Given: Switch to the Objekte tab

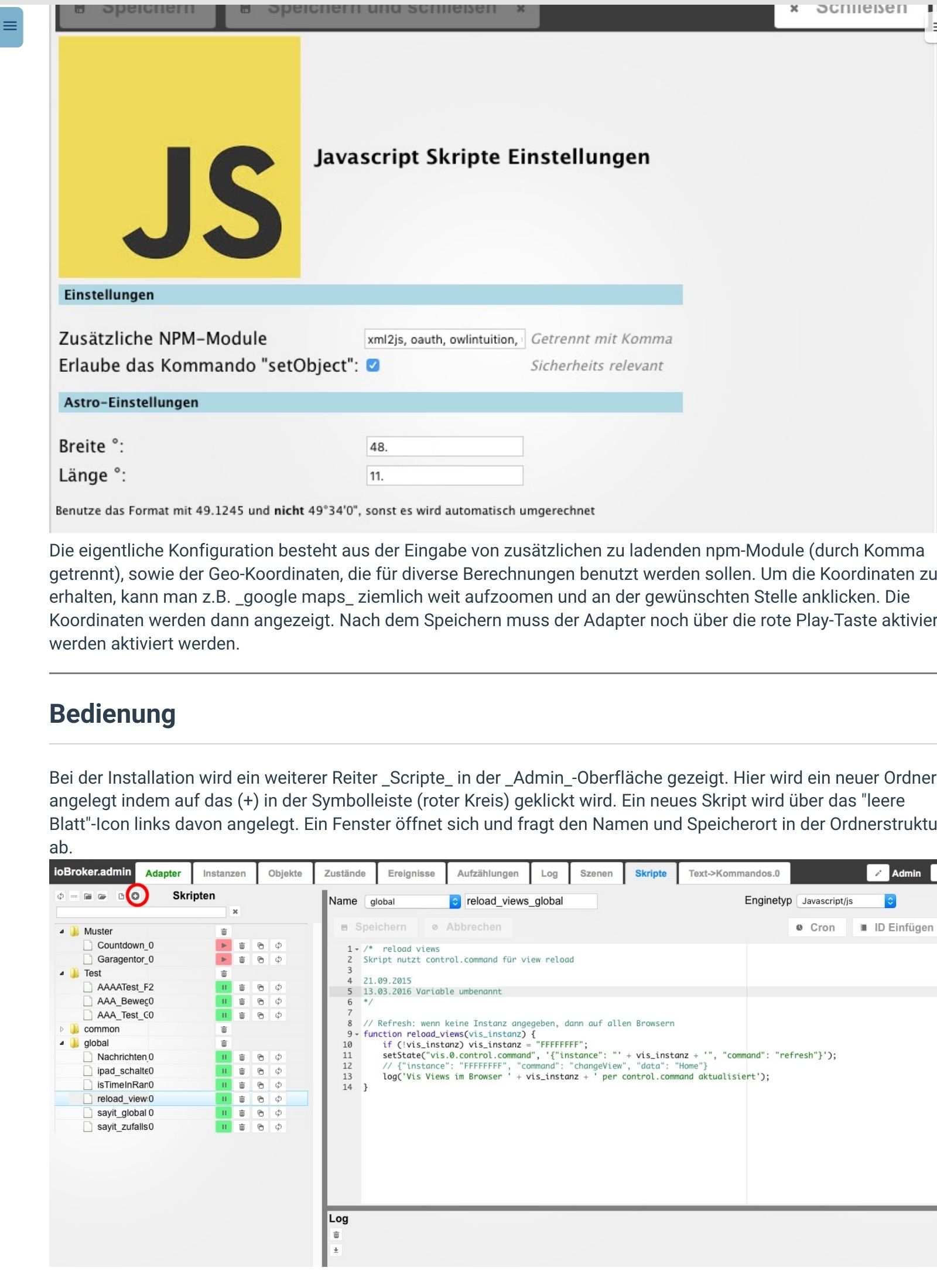Looking at the screenshot, I should click(x=285, y=874).
